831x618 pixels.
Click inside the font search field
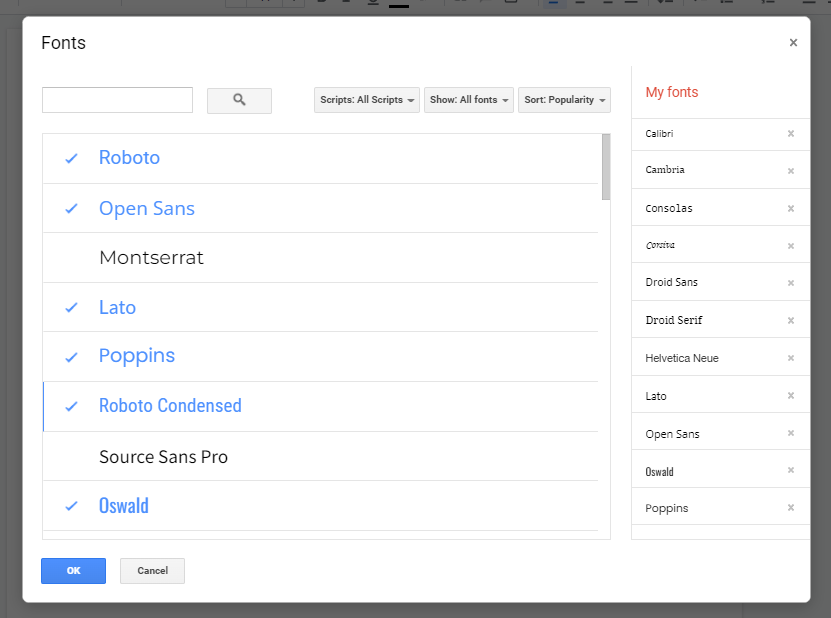click(117, 100)
